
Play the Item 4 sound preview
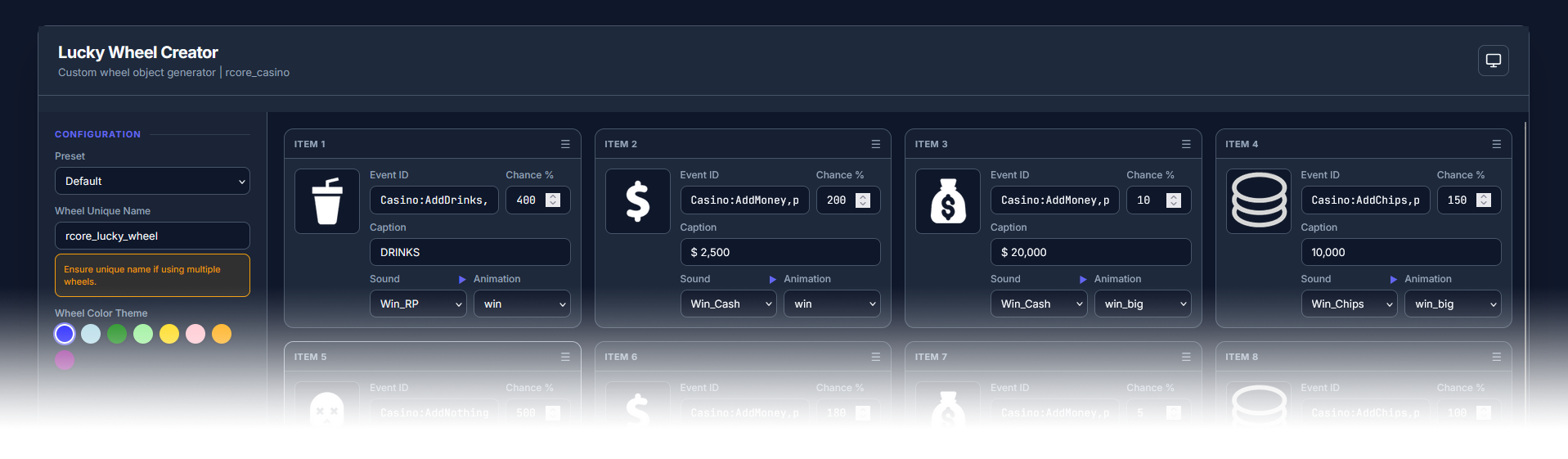1393,280
